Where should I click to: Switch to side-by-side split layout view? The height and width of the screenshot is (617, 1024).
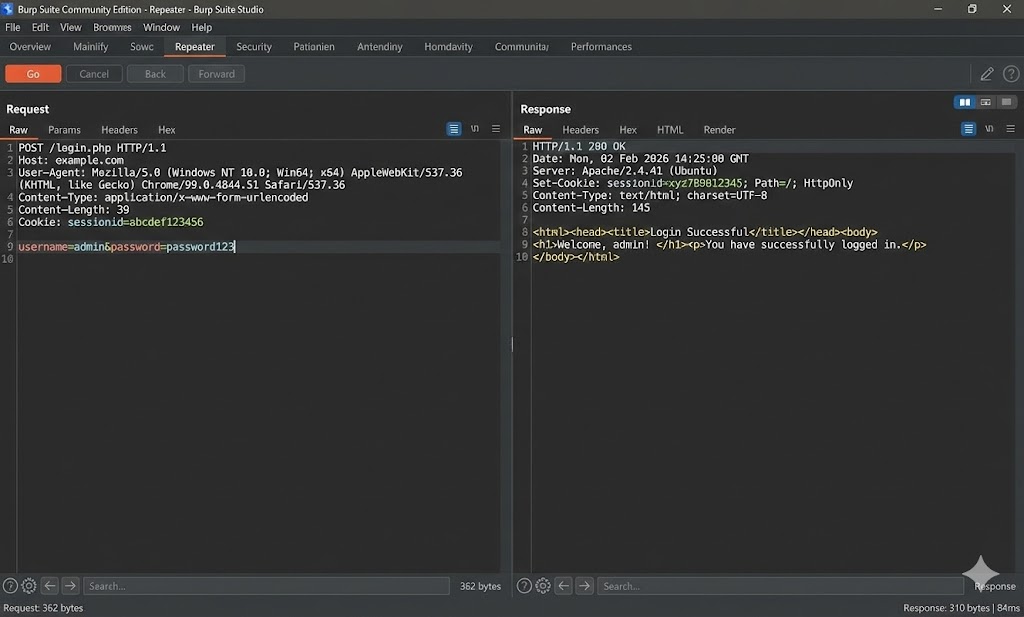(x=965, y=102)
